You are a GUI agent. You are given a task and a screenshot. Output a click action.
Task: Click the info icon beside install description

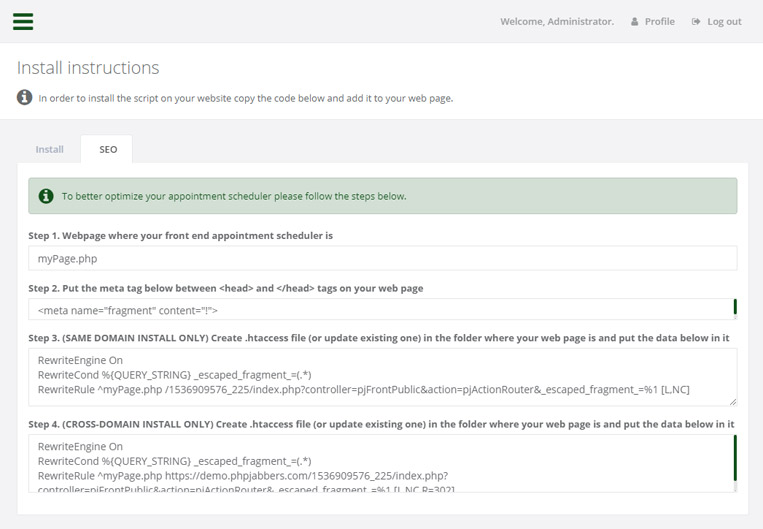coord(24,97)
